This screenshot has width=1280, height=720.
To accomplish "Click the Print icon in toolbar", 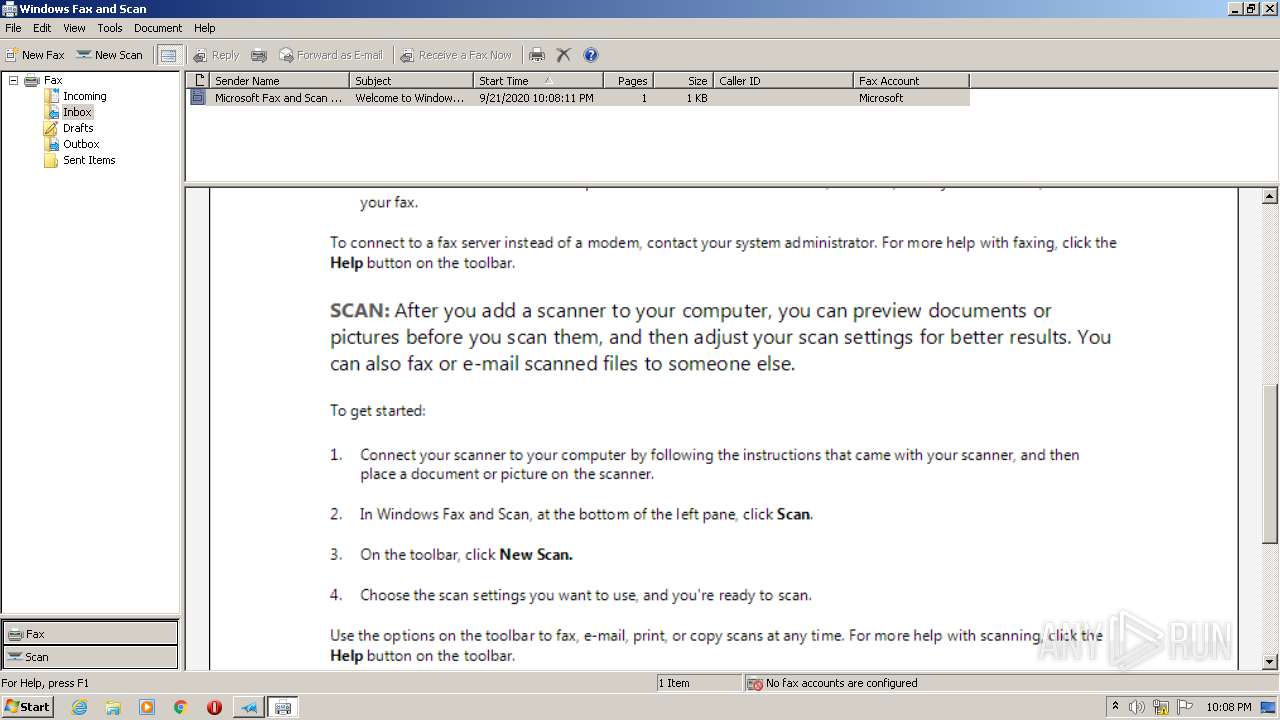I will [537, 55].
